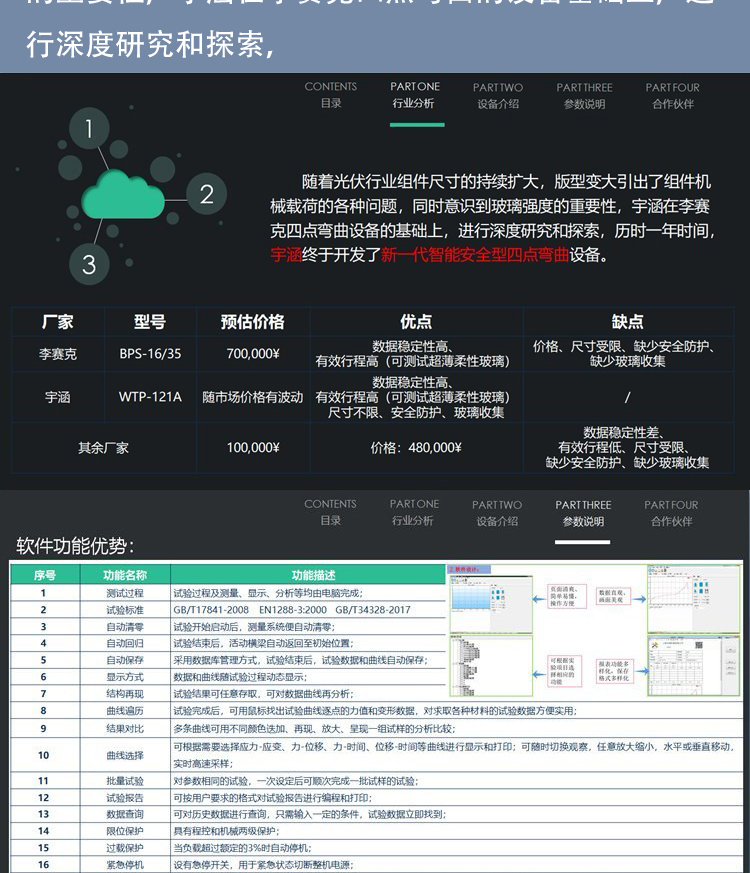Click the 700,000¥ price cell
750x873 pixels.
tap(252, 354)
